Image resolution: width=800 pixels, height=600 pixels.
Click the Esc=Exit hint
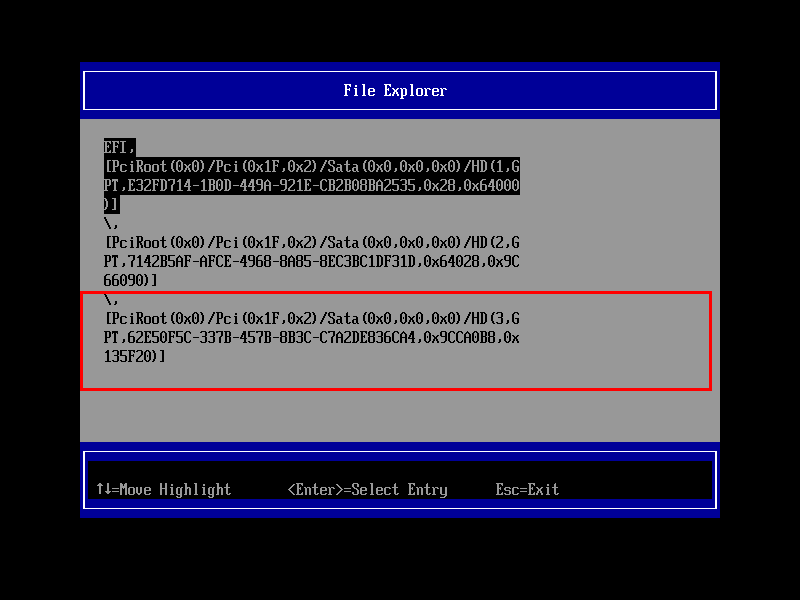527,490
